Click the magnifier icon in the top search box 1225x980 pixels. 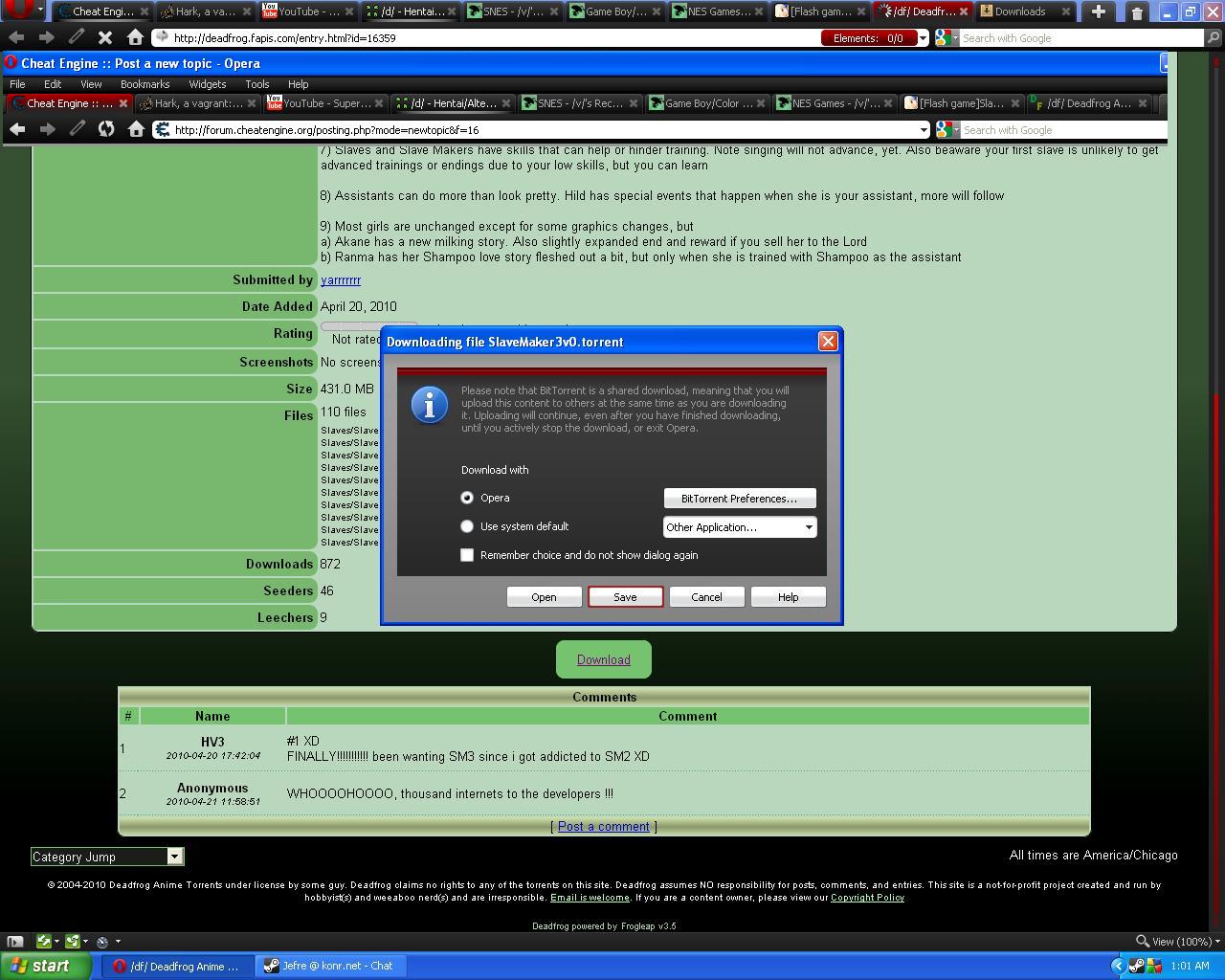(x=1214, y=38)
